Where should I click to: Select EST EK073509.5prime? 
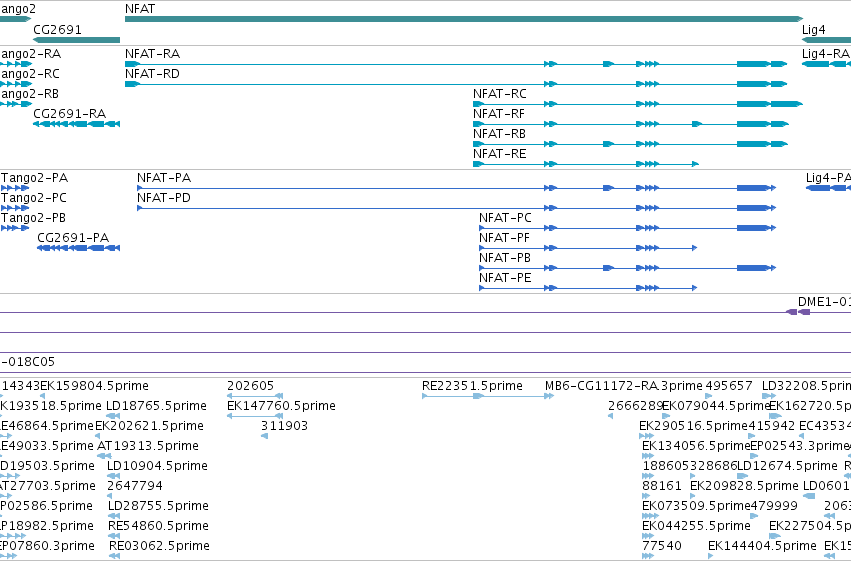pos(696,506)
